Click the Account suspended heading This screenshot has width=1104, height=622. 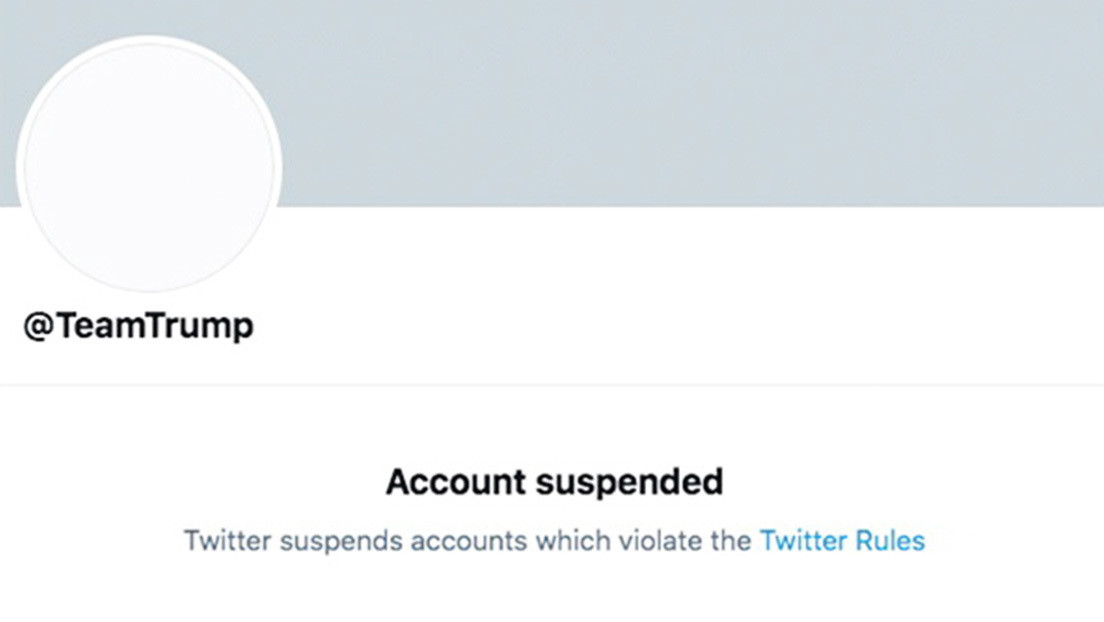[552, 481]
